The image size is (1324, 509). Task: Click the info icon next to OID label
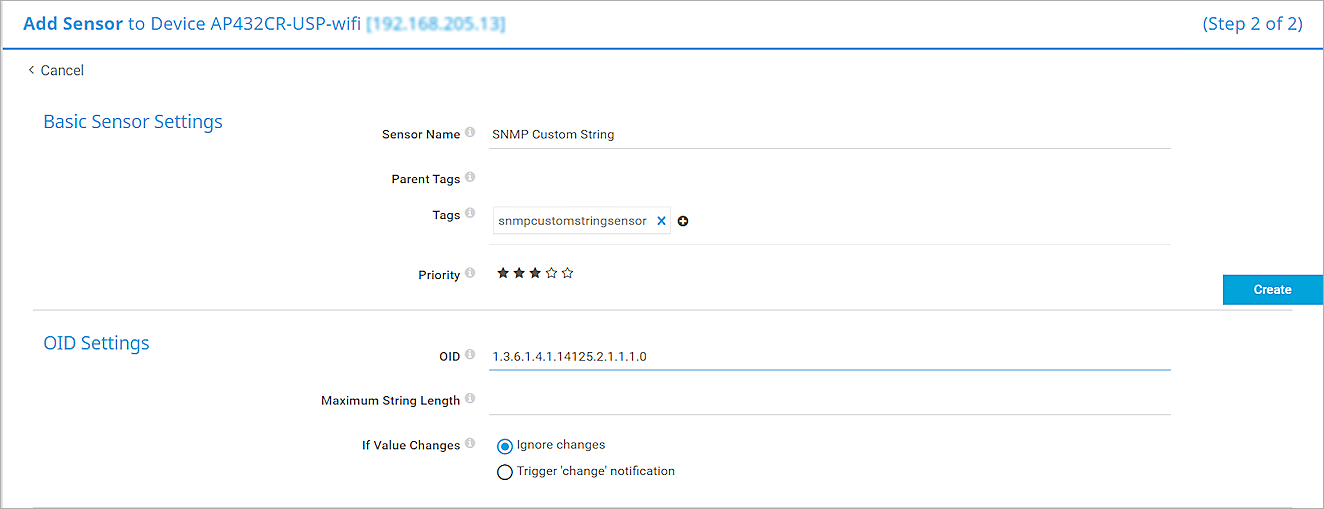(x=470, y=355)
